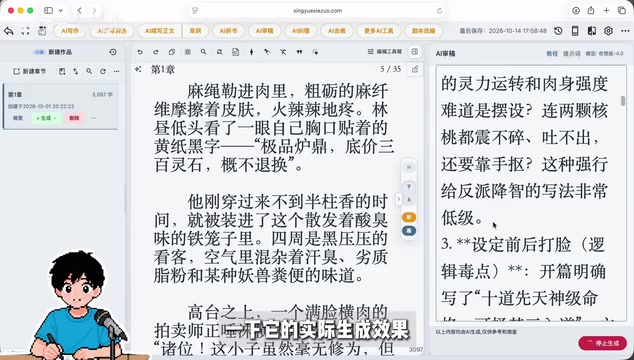Open history icon next to 新建作品

(x=113, y=52)
